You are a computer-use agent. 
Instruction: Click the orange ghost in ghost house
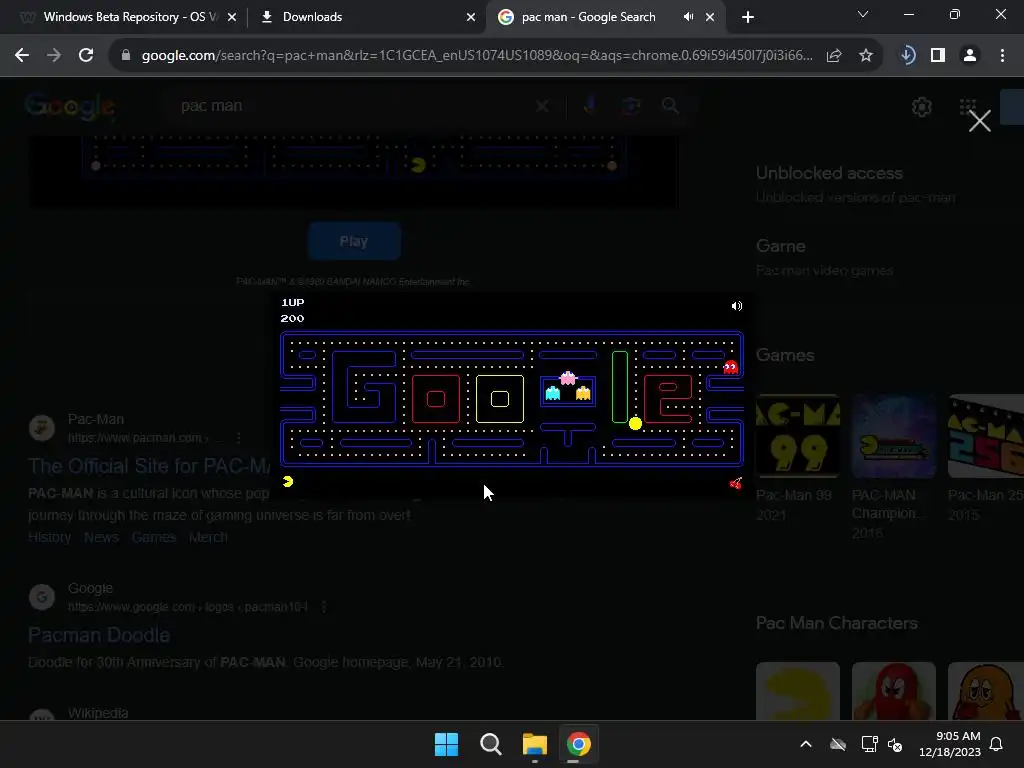click(x=583, y=392)
